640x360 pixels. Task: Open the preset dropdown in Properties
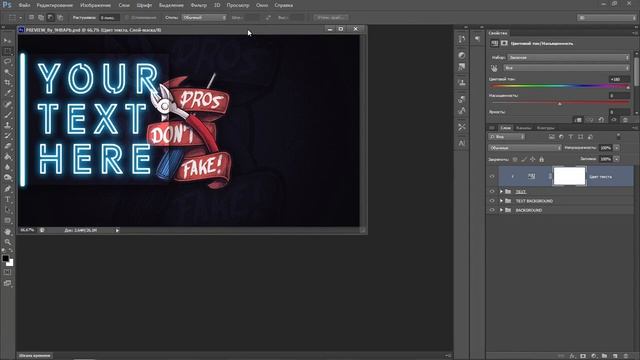coord(569,58)
